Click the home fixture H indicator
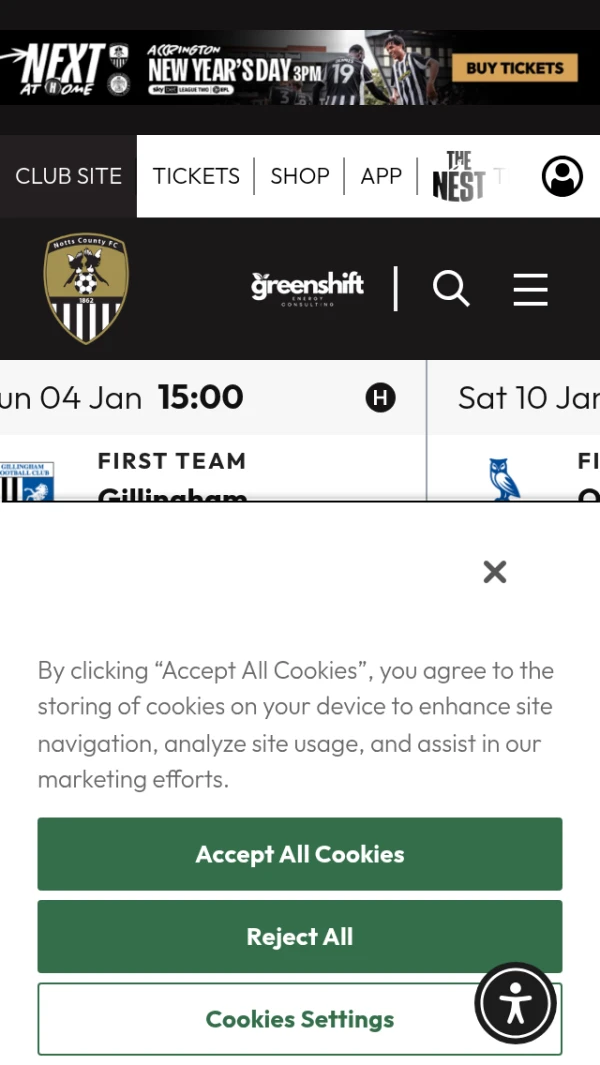Image resolution: width=600 pixels, height=1065 pixels. coord(380,398)
